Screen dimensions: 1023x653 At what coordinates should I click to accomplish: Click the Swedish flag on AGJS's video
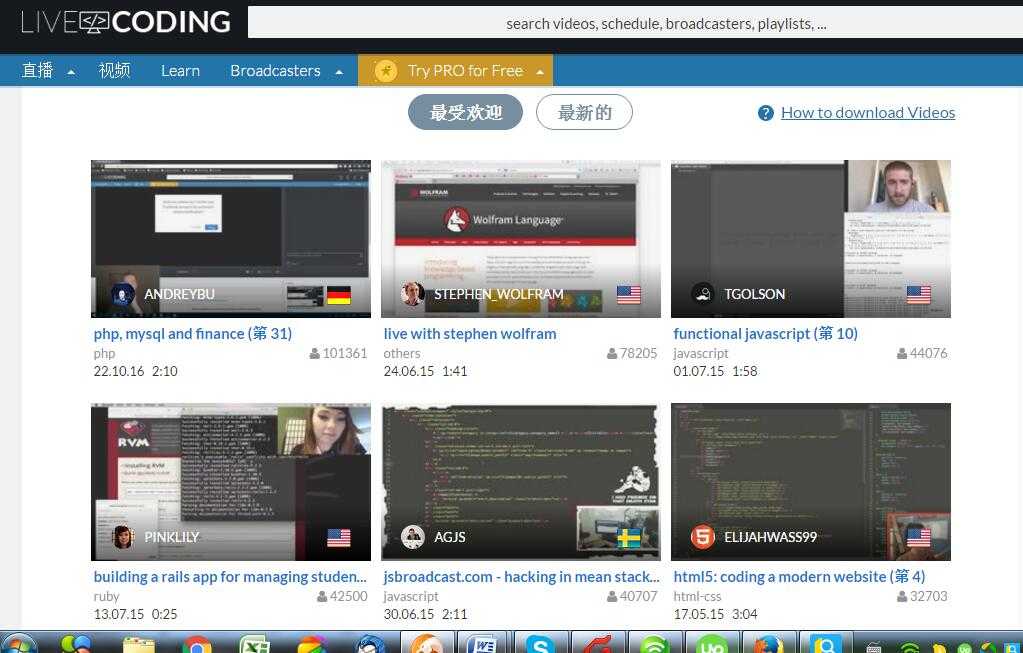[x=629, y=538]
